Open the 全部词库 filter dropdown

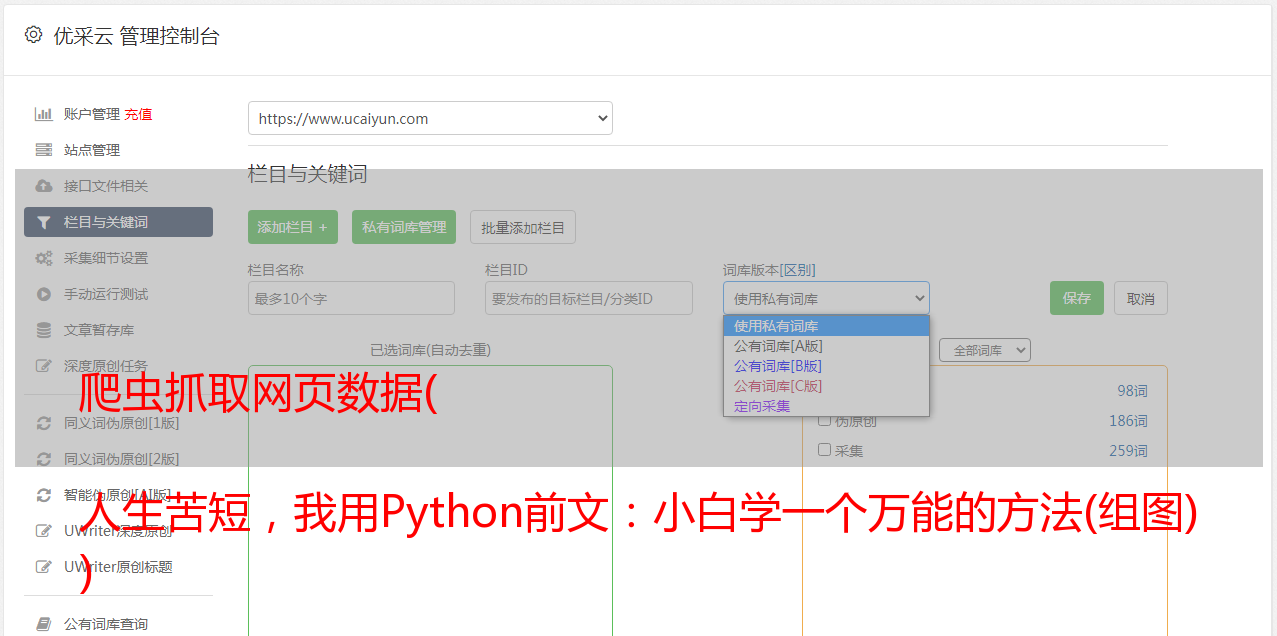click(985, 350)
